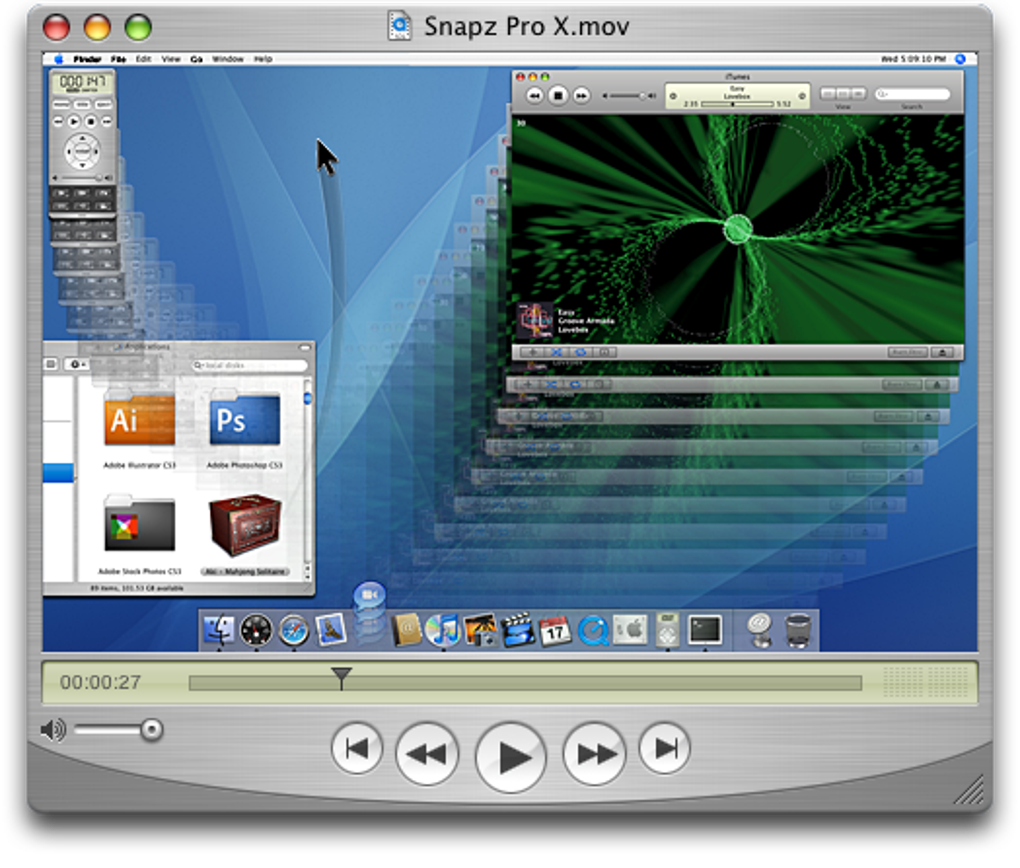Click the QuickTime timeline playhead marker
Image resolution: width=1020 pixels, height=868 pixels.
(x=341, y=677)
